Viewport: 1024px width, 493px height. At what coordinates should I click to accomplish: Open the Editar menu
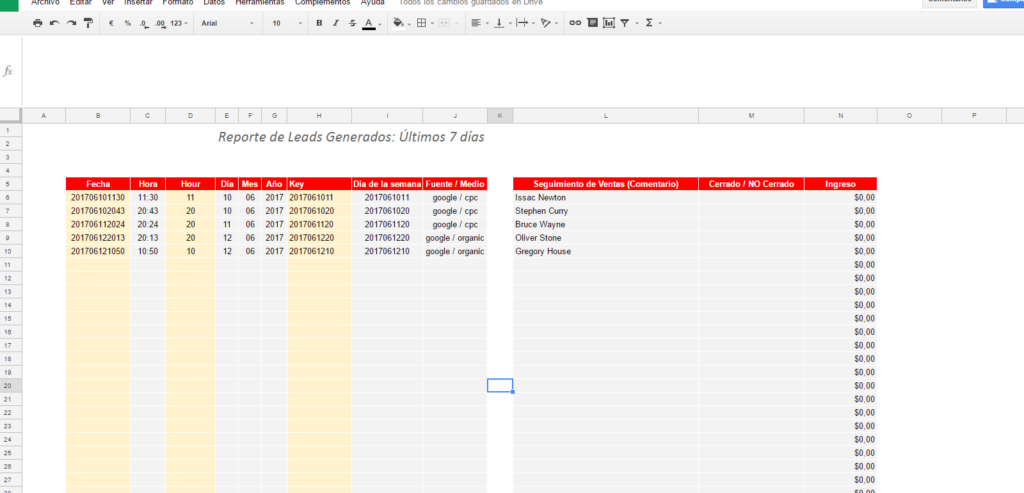(x=80, y=3)
